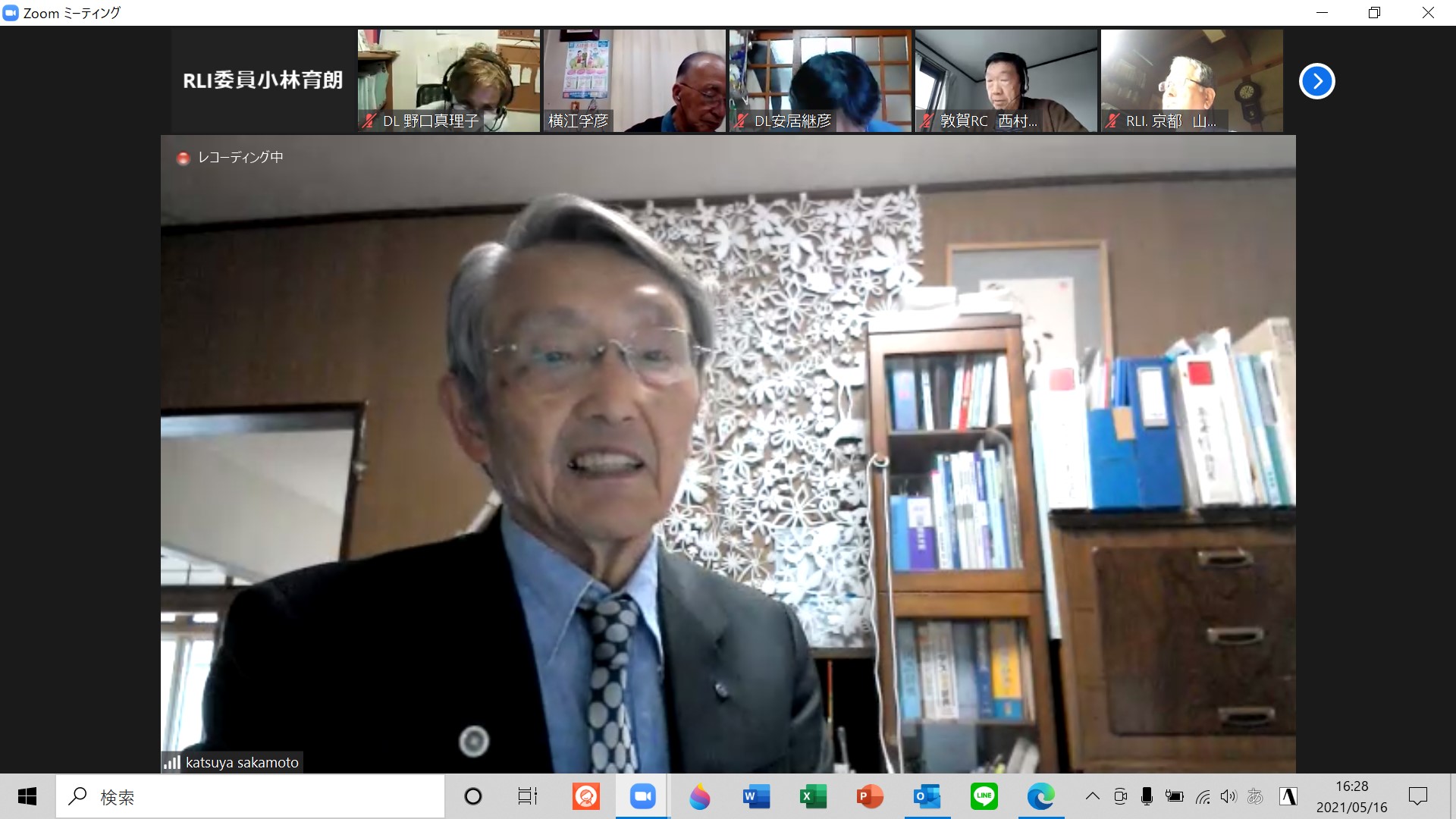Toggle the Japanese IME input mode indicator

tap(1255, 796)
